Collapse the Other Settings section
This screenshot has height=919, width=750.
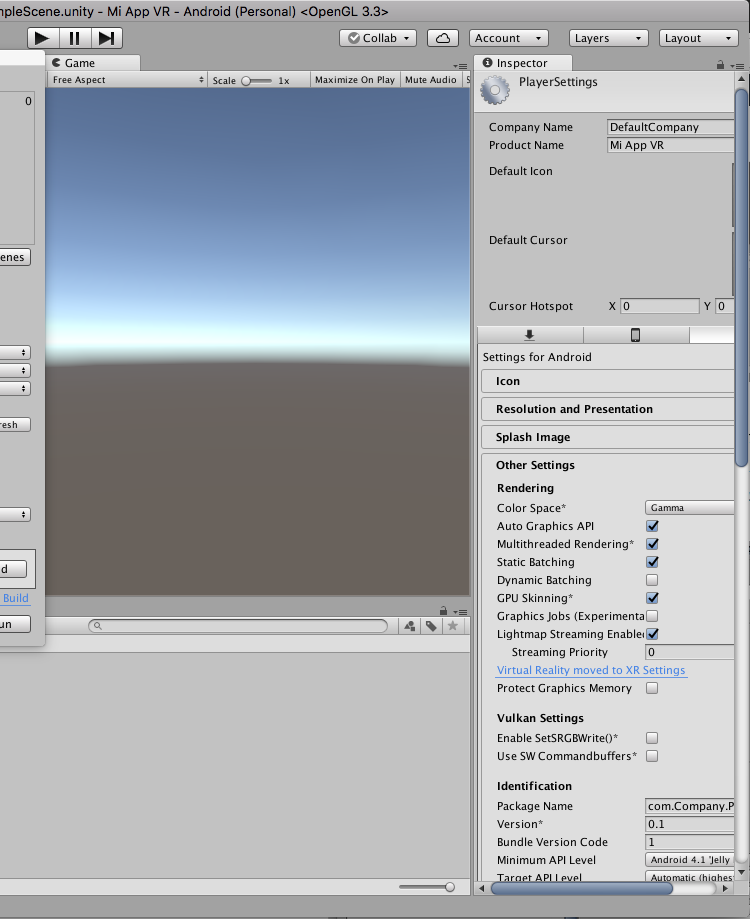[x=608, y=465]
